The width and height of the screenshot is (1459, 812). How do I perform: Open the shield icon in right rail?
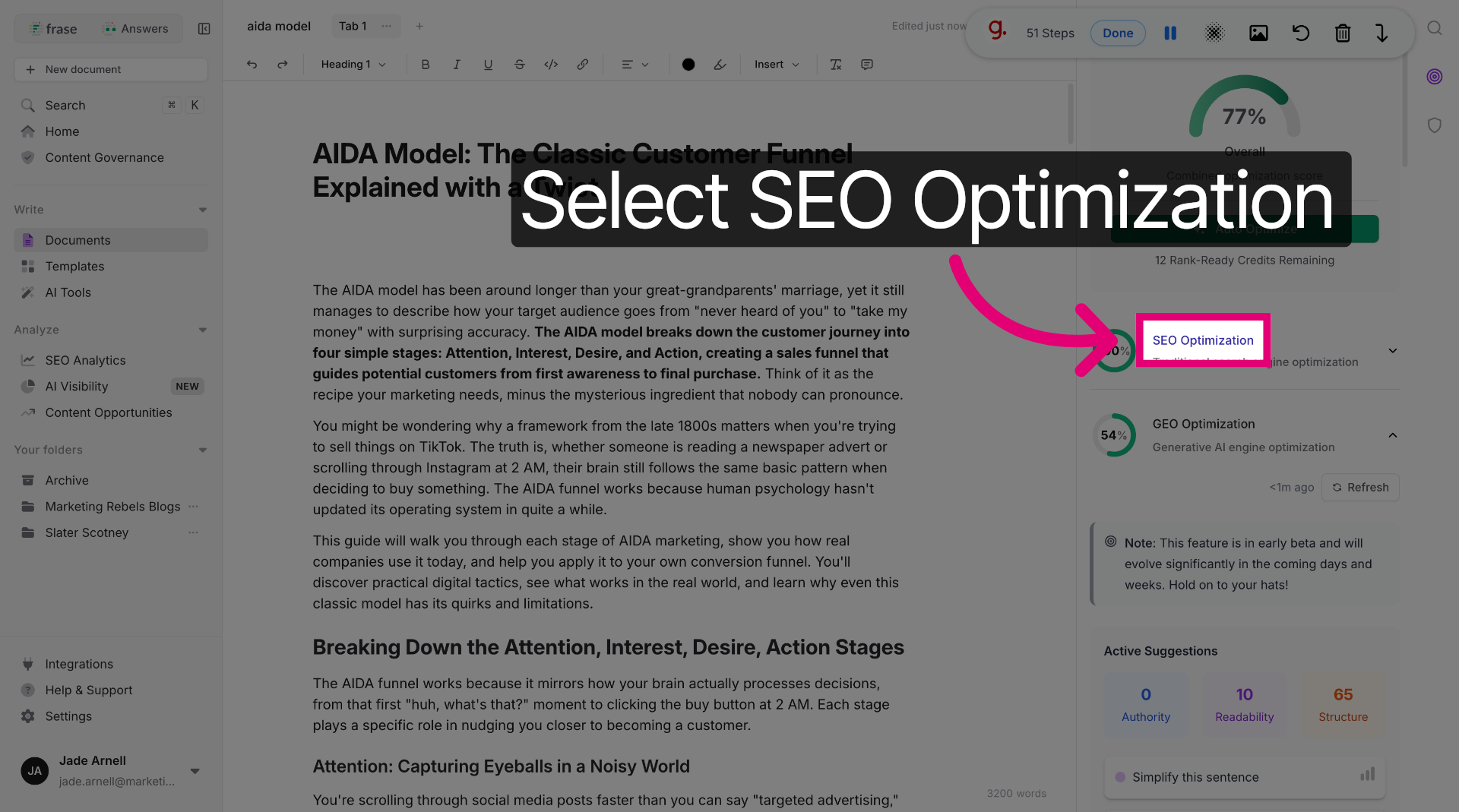point(1435,125)
